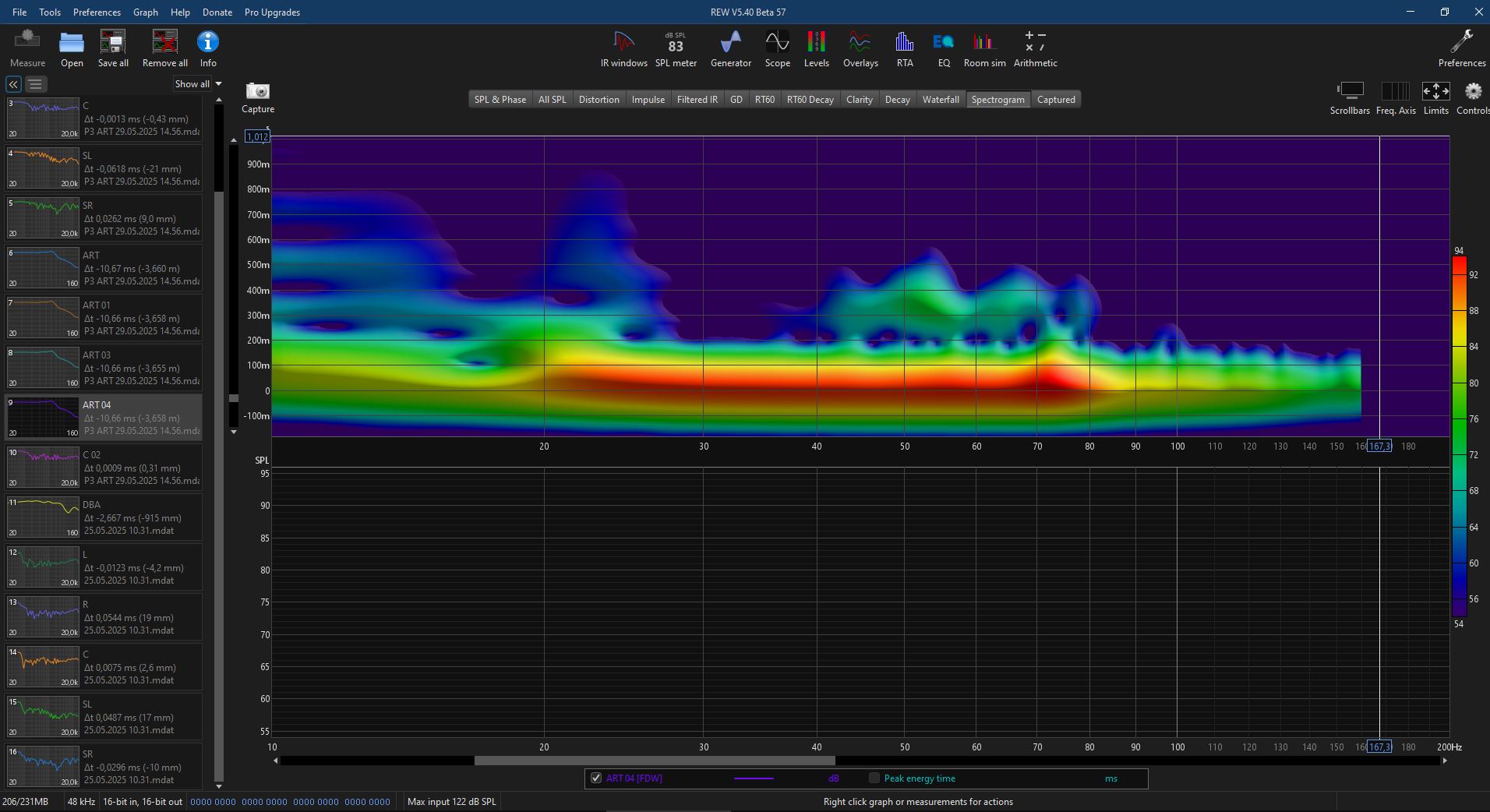The height and width of the screenshot is (812, 1490).
Task: Open the Tools menu
Action: click(50, 12)
